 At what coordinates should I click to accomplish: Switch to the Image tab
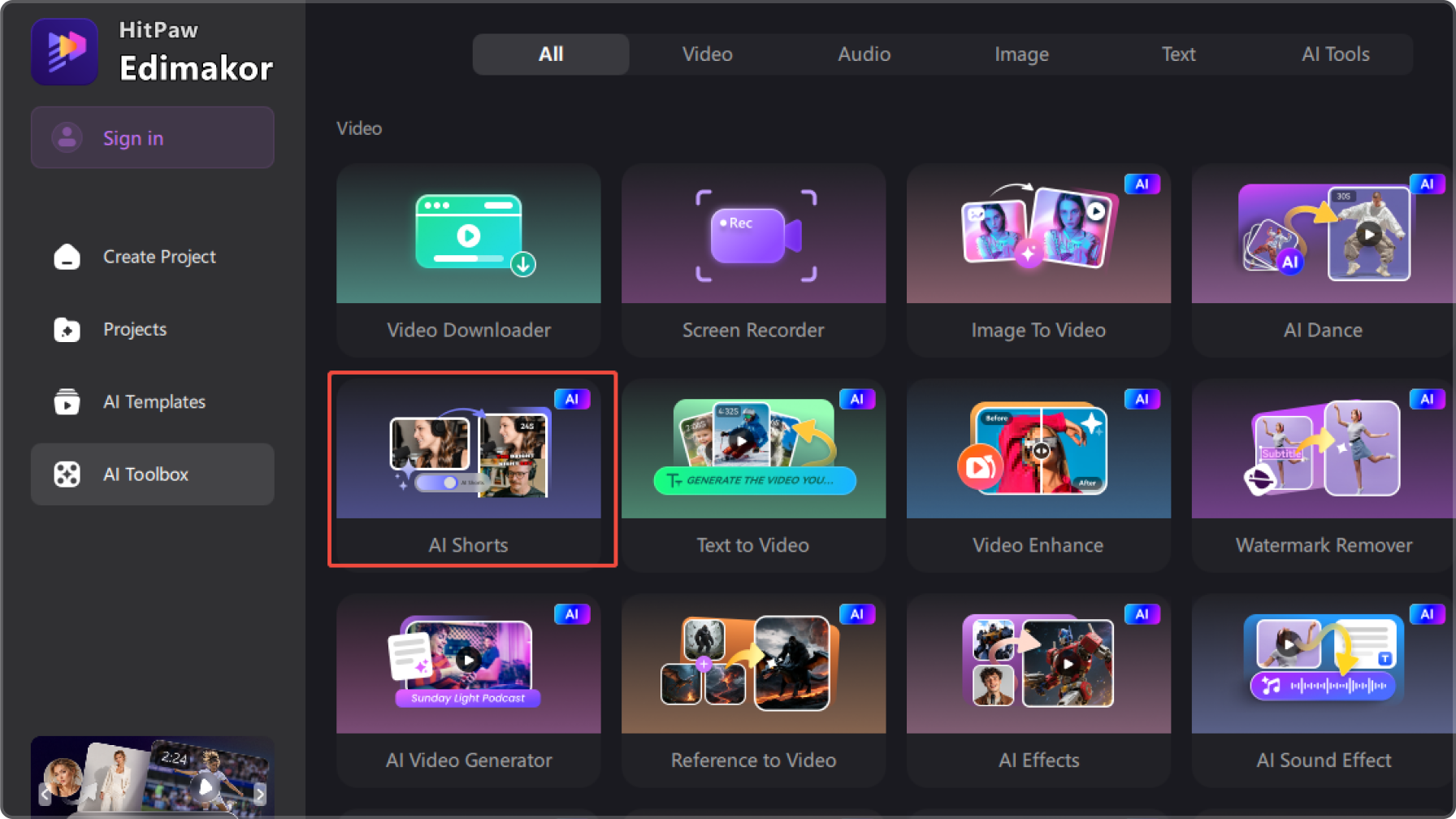(1021, 54)
